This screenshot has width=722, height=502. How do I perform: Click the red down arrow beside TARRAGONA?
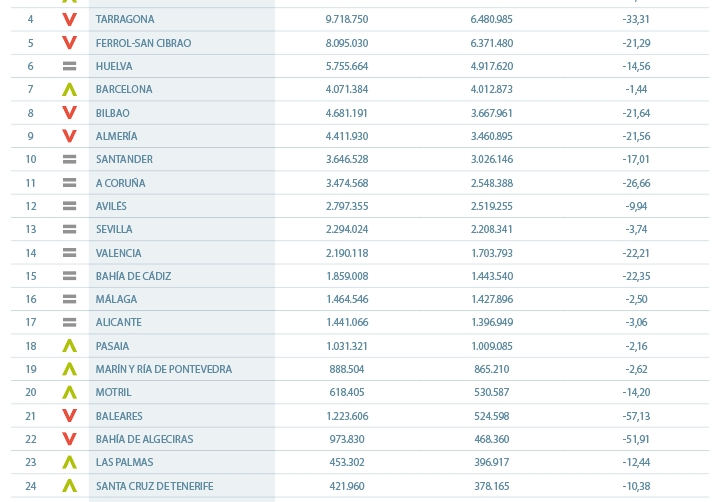[70, 19]
